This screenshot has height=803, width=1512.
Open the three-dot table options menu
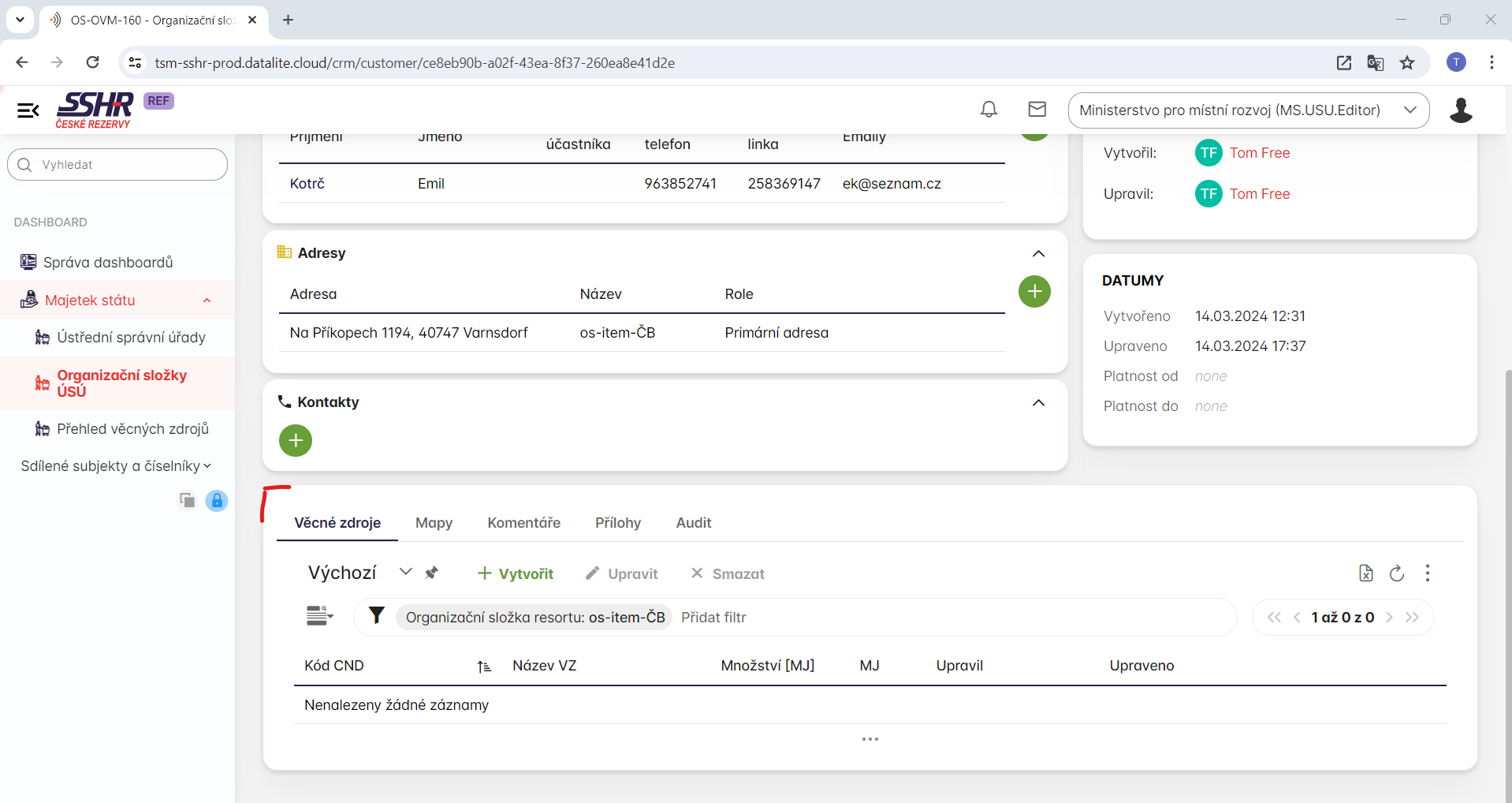pos(1427,573)
